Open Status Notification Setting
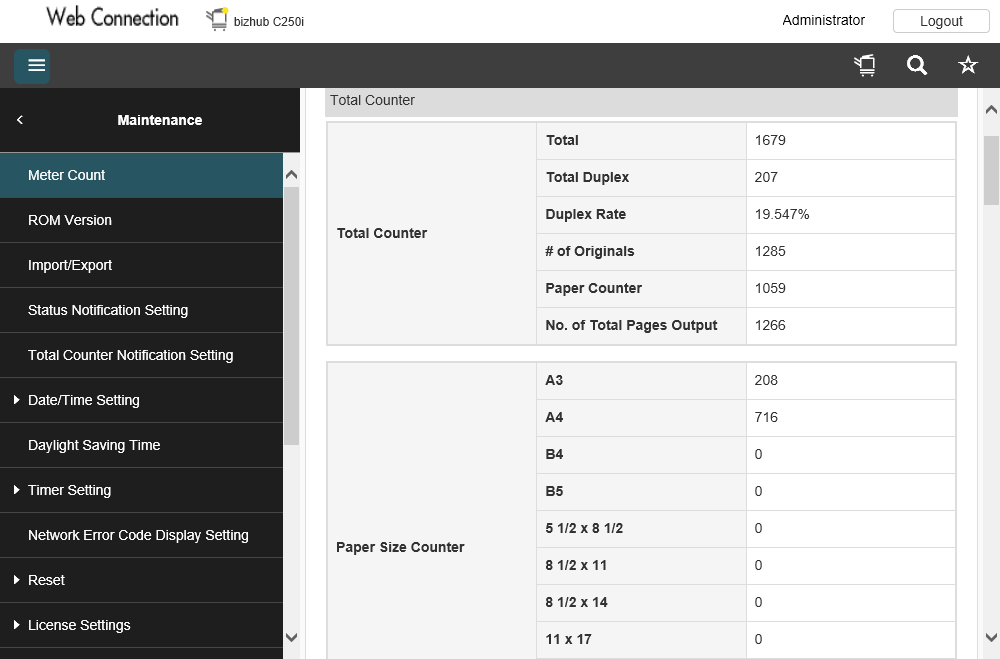 point(142,310)
